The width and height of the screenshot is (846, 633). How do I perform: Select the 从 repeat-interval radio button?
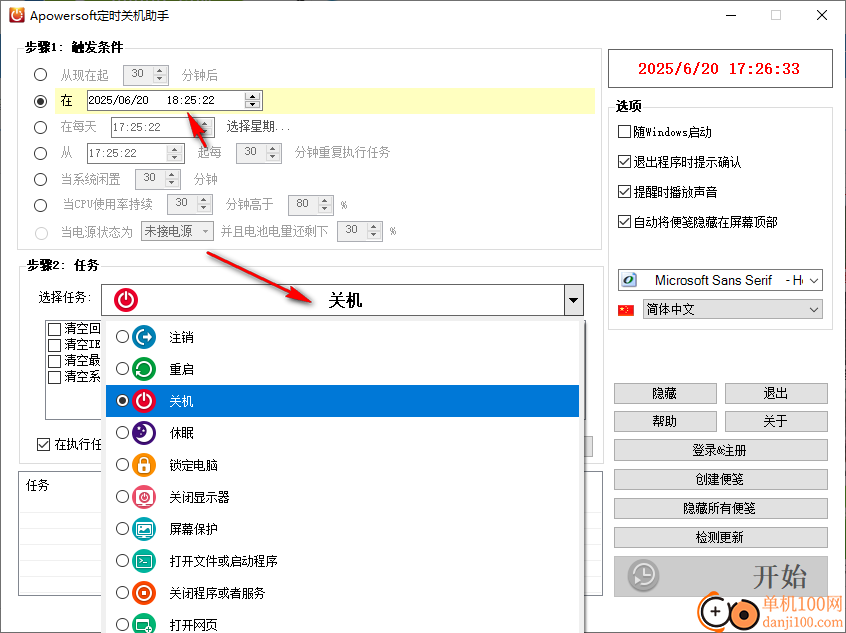[40, 153]
